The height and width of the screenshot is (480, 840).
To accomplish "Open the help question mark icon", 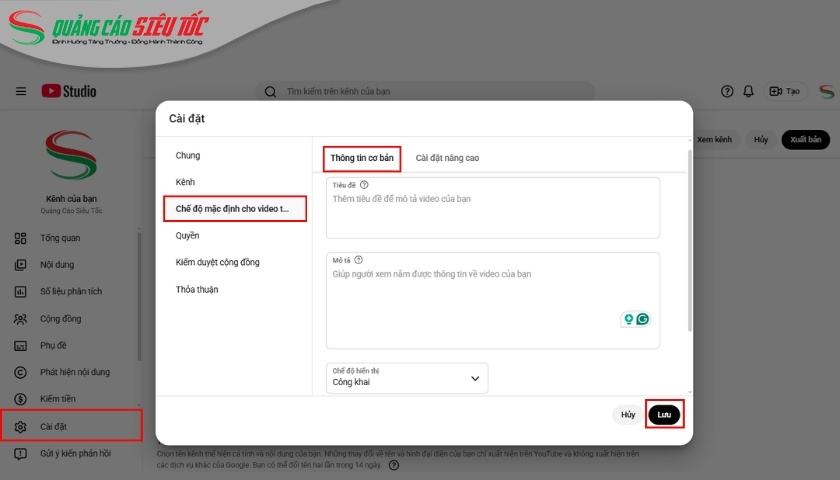I will click(727, 92).
